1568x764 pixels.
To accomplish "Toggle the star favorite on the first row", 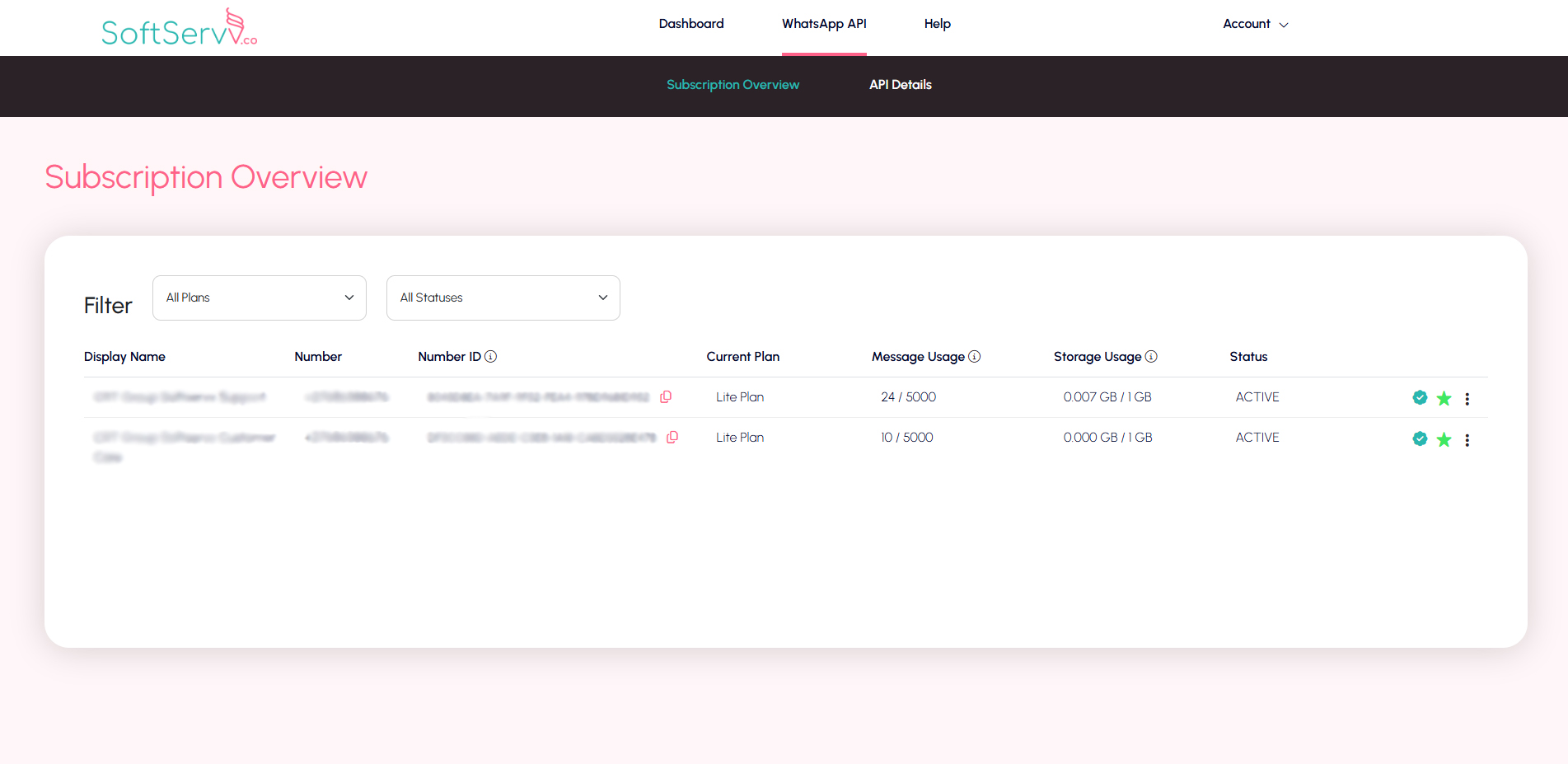I will 1444,398.
